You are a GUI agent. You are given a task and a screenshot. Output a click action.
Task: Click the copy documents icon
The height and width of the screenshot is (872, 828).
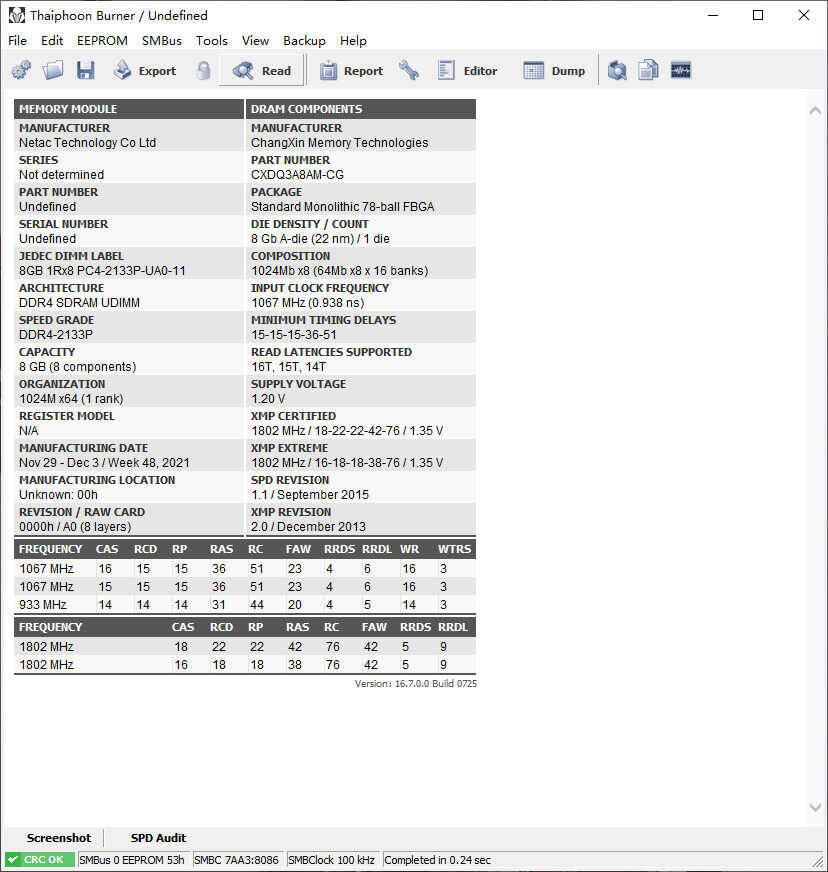(648, 71)
